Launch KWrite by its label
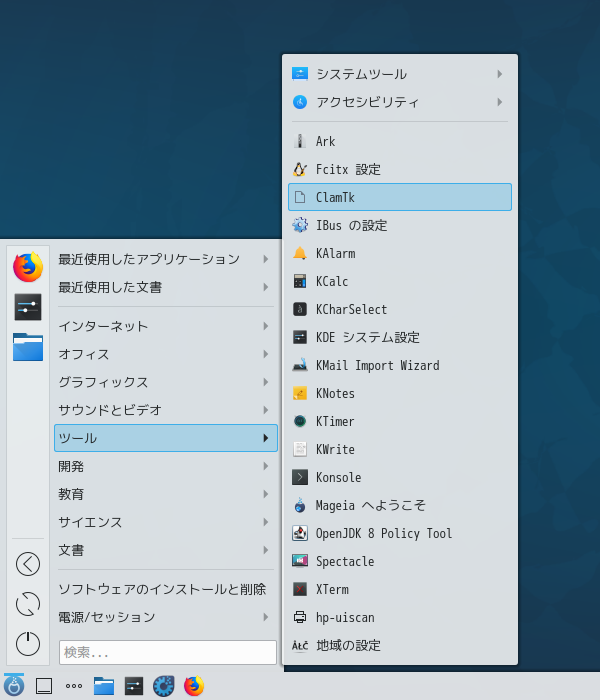Image resolution: width=600 pixels, height=700 pixels. [x=335, y=449]
